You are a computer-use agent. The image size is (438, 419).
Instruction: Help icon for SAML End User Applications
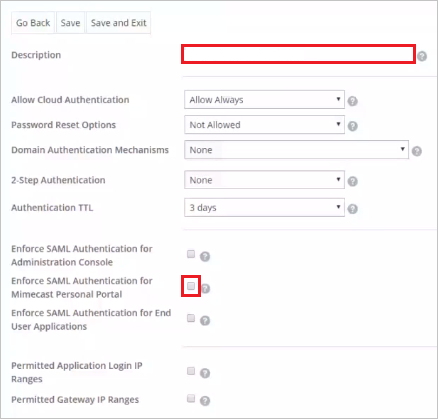(x=205, y=320)
